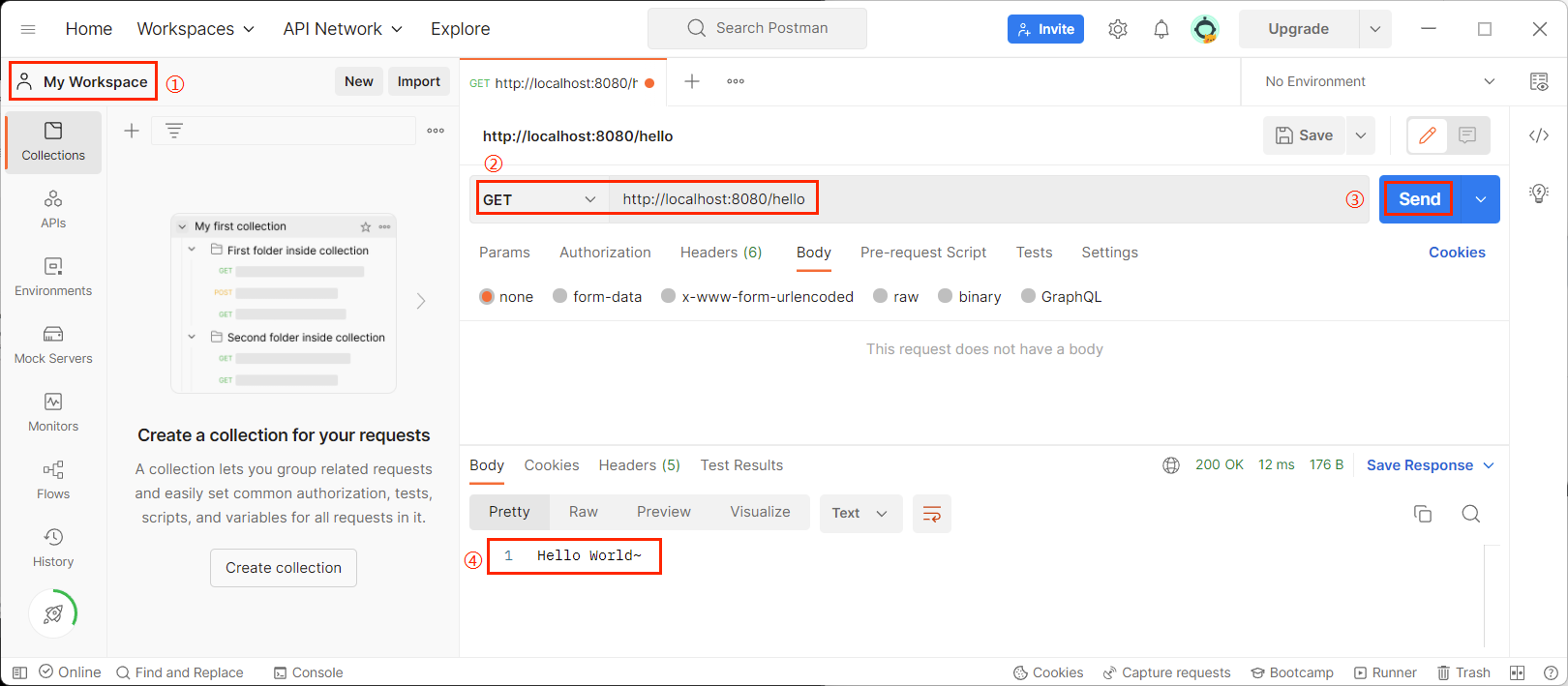Switch response view to Raw
Image resolution: width=1568 pixels, height=686 pixels.
point(583,513)
